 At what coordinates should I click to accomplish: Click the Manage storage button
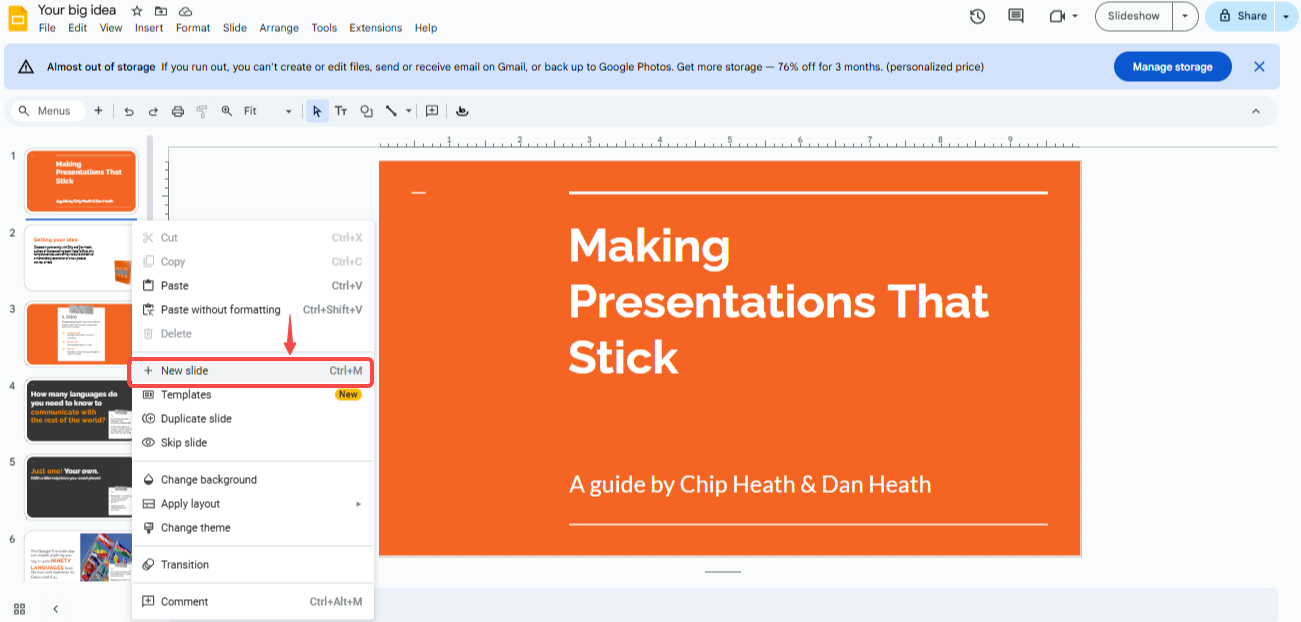coord(1172,66)
